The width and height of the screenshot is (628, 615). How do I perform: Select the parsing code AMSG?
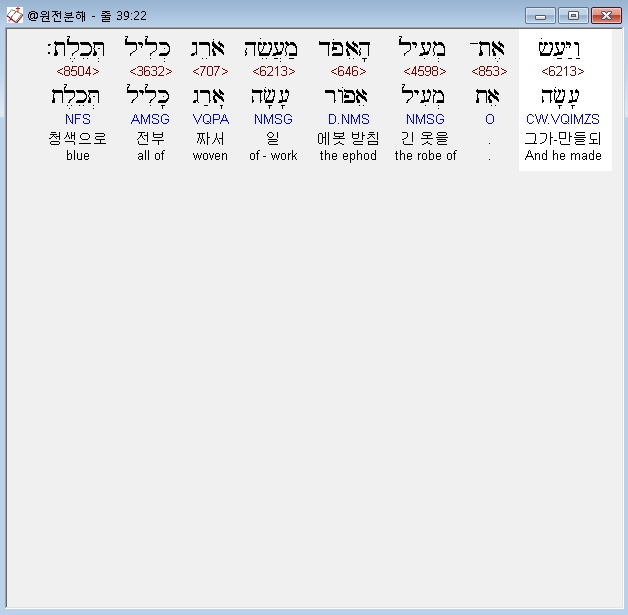point(150,119)
